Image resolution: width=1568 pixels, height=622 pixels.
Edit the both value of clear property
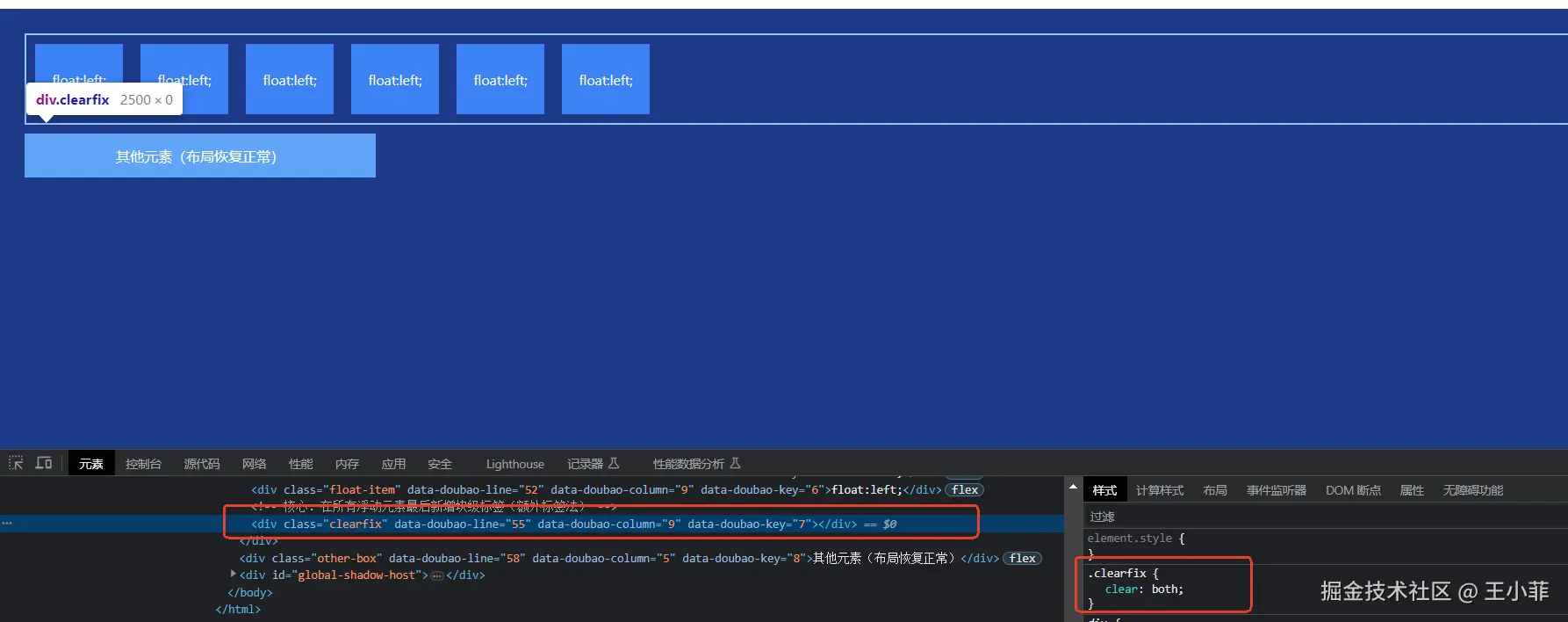point(1164,589)
